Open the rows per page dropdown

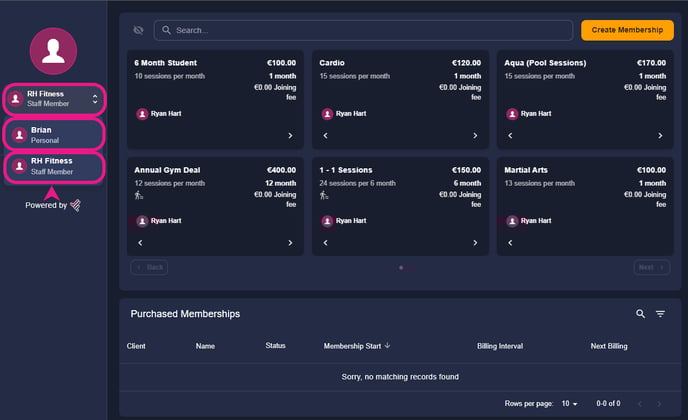click(x=570, y=403)
